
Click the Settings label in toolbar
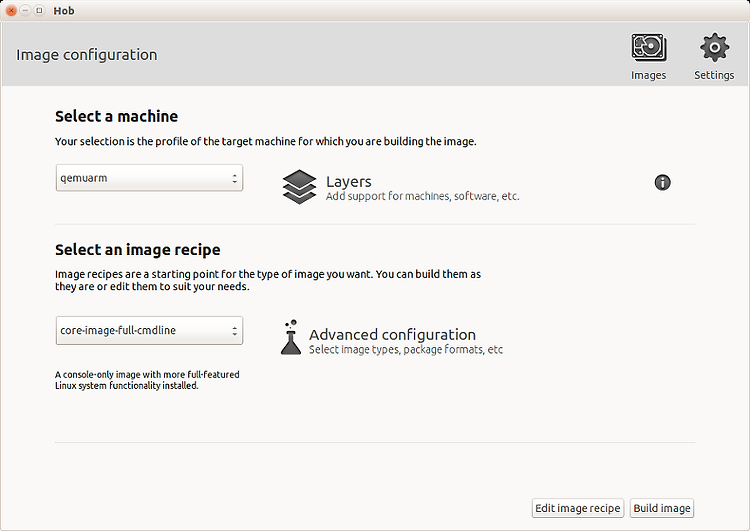click(x=714, y=75)
